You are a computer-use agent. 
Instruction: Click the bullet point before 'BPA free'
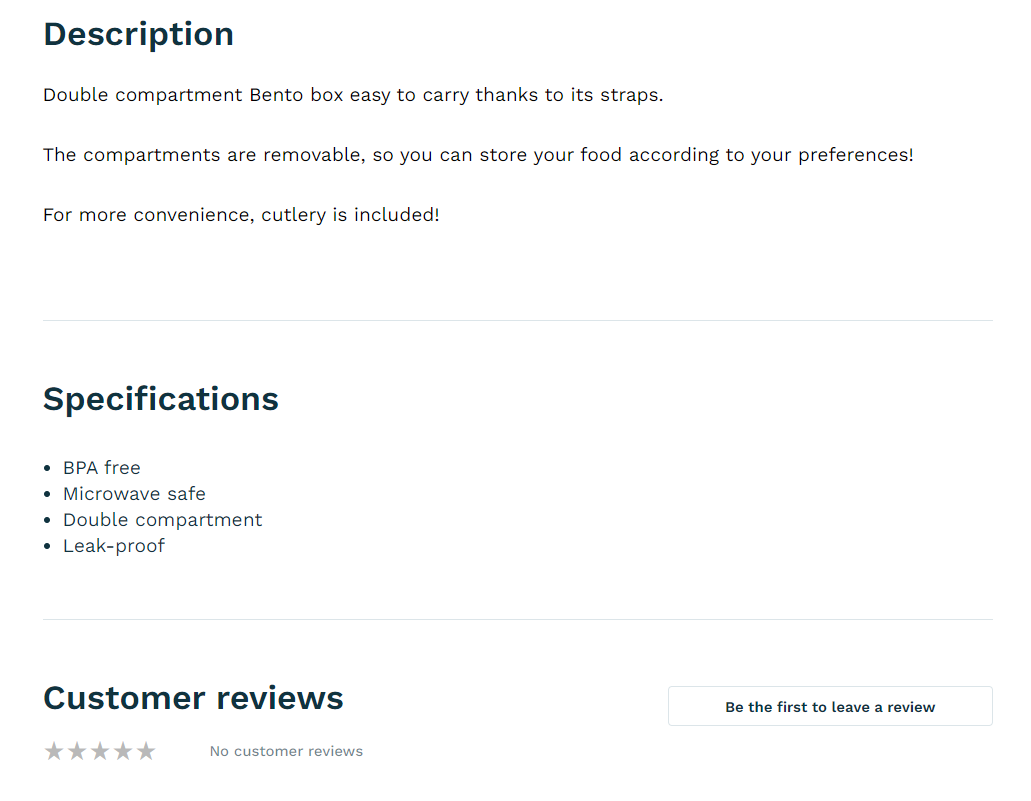(x=47, y=468)
